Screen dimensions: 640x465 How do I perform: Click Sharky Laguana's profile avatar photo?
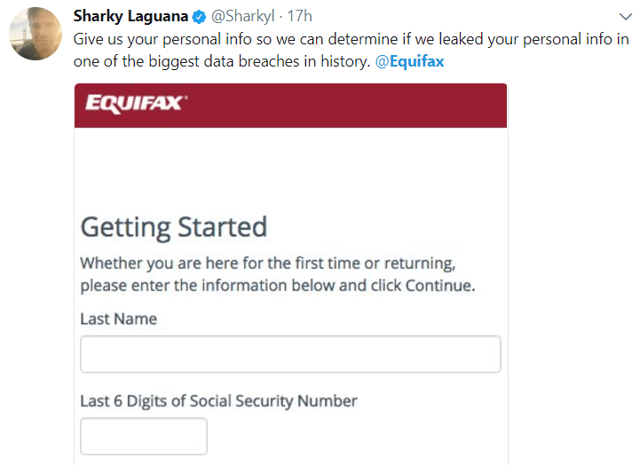[31, 33]
